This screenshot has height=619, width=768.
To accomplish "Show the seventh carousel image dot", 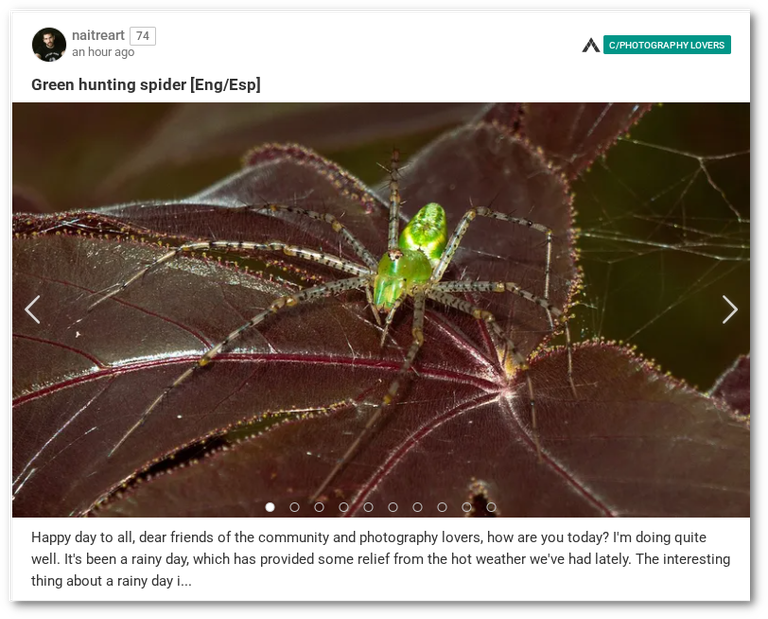I will click(x=417, y=507).
